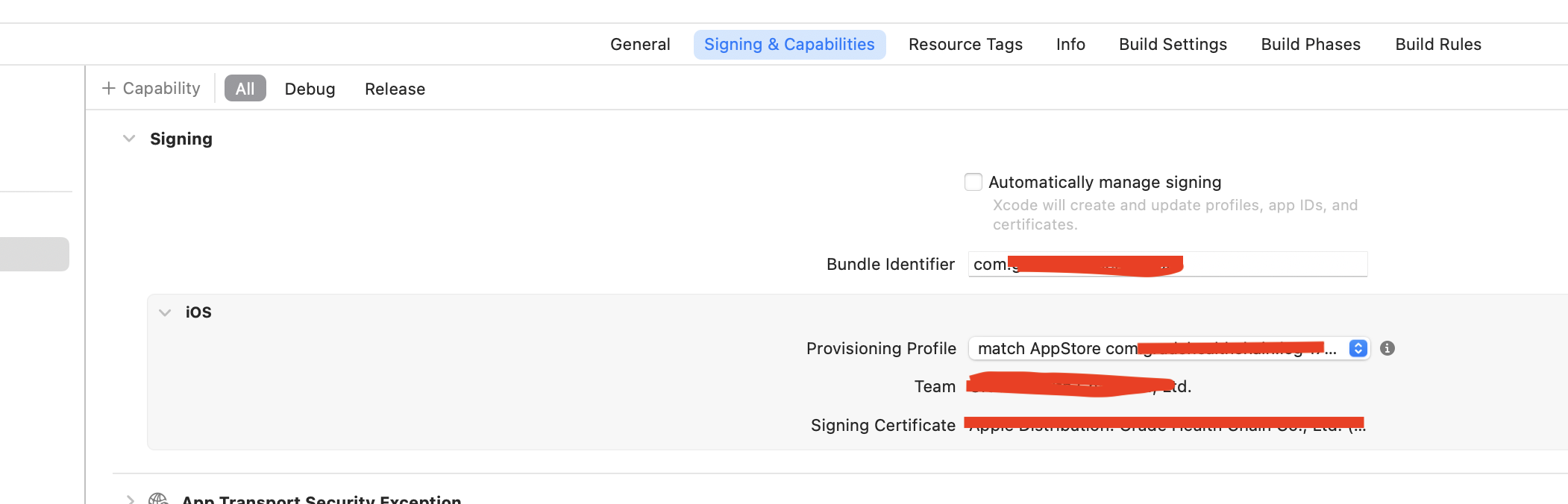This screenshot has height=504, width=1568.
Task: Select the Signing & Capabilities tab
Action: click(x=789, y=45)
